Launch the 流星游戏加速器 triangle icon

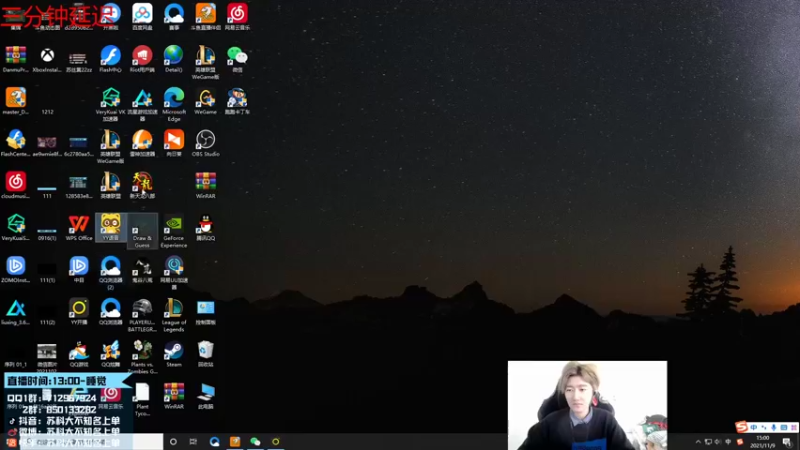pyautogui.click(x=142, y=104)
